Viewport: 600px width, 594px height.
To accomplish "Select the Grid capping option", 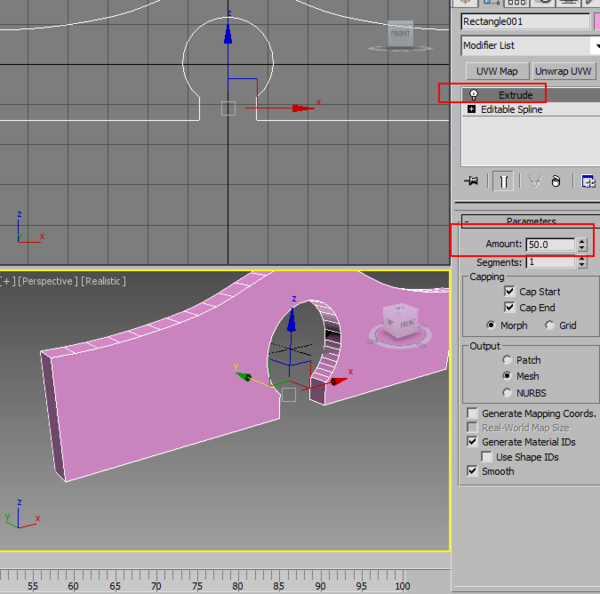I will coord(549,325).
